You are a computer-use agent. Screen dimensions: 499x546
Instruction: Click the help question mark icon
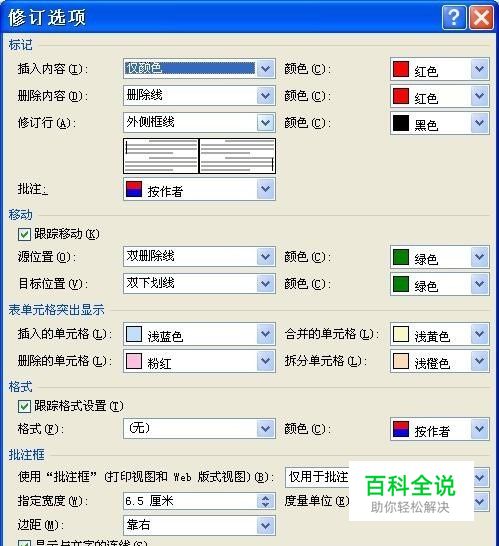[454, 17]
